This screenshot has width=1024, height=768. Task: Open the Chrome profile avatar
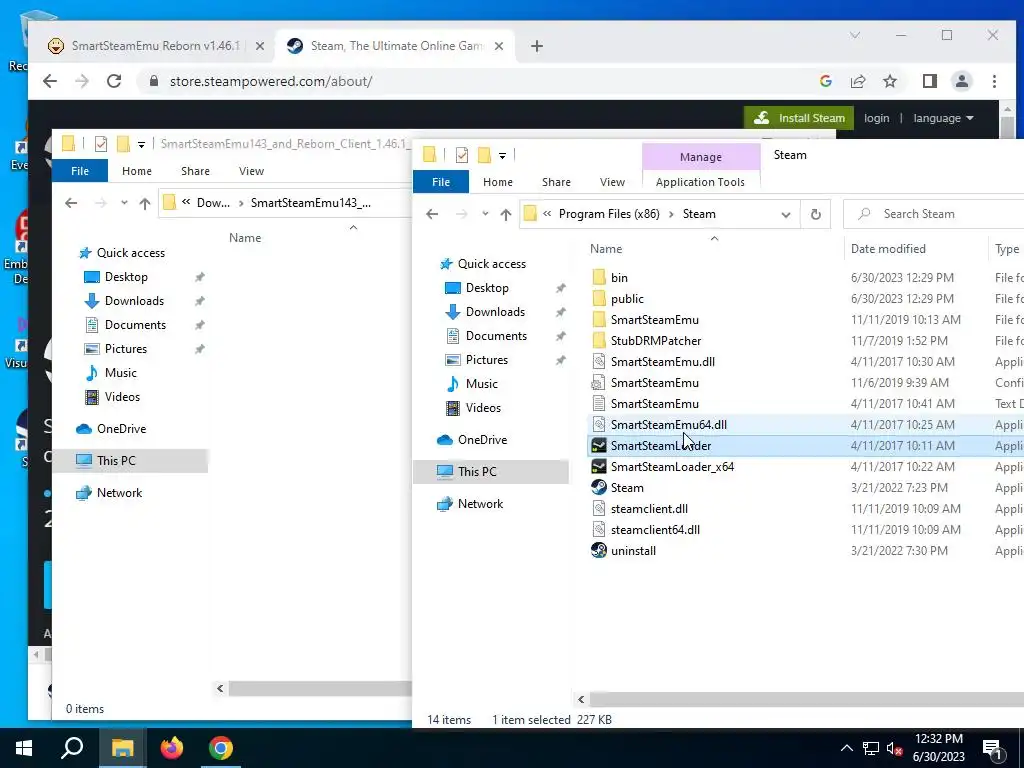click(961, 81)
